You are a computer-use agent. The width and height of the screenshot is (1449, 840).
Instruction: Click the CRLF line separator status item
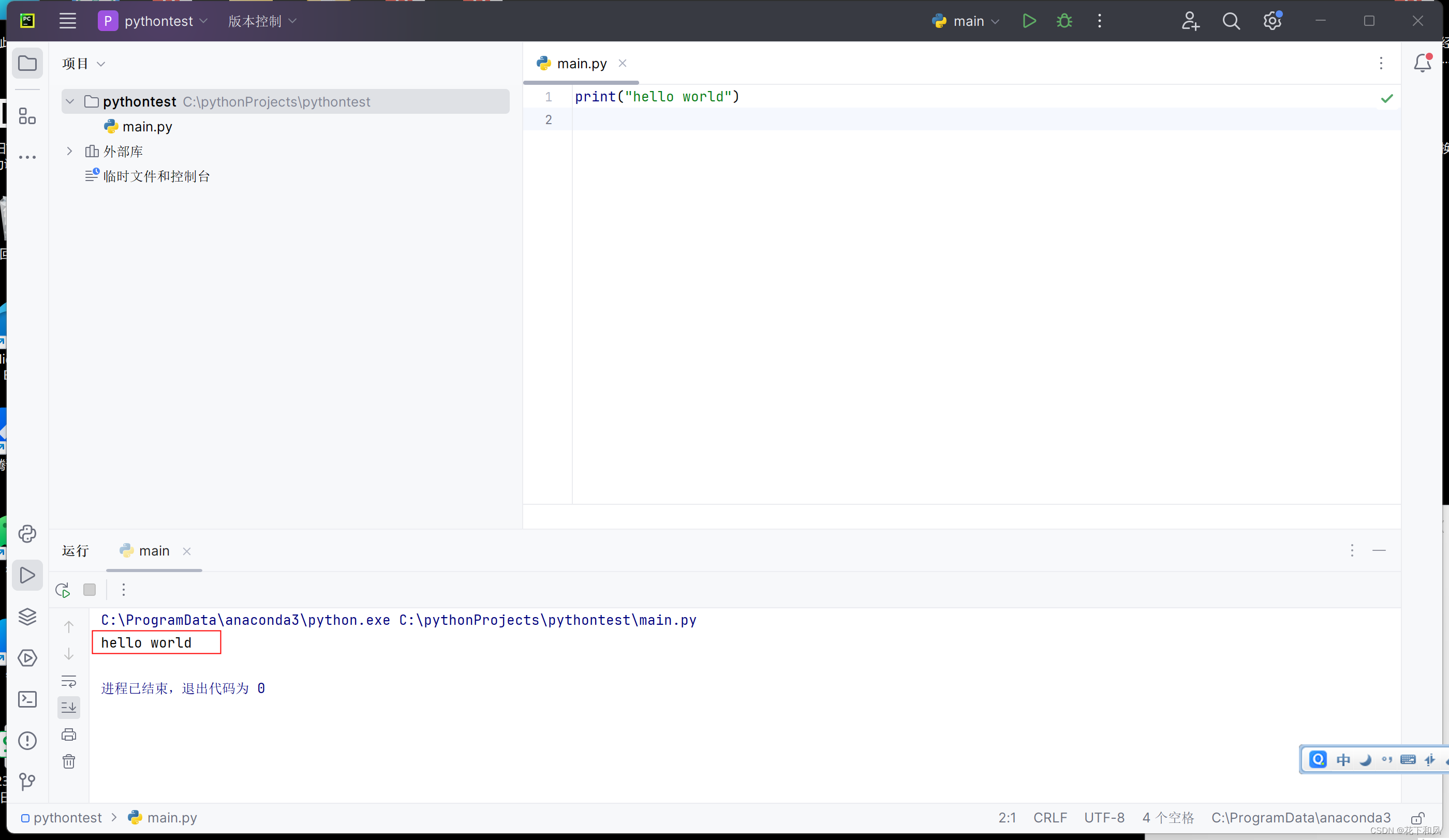[x=1049, y=818]
